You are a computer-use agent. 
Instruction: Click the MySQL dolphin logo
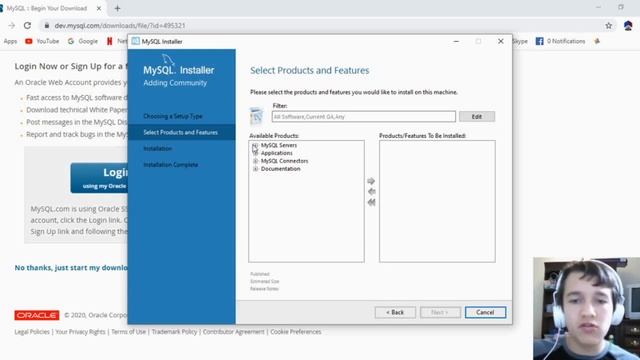pos(168,60)
